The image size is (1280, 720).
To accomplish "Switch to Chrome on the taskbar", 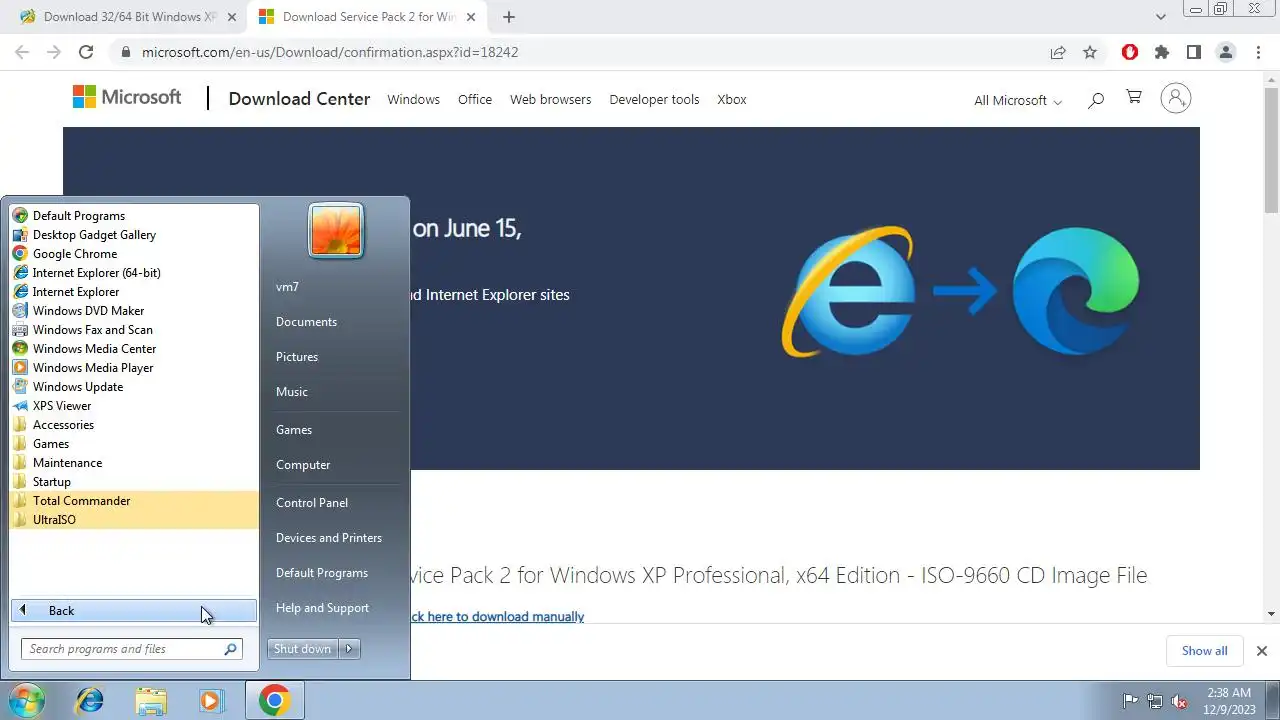I will (275, 701).
